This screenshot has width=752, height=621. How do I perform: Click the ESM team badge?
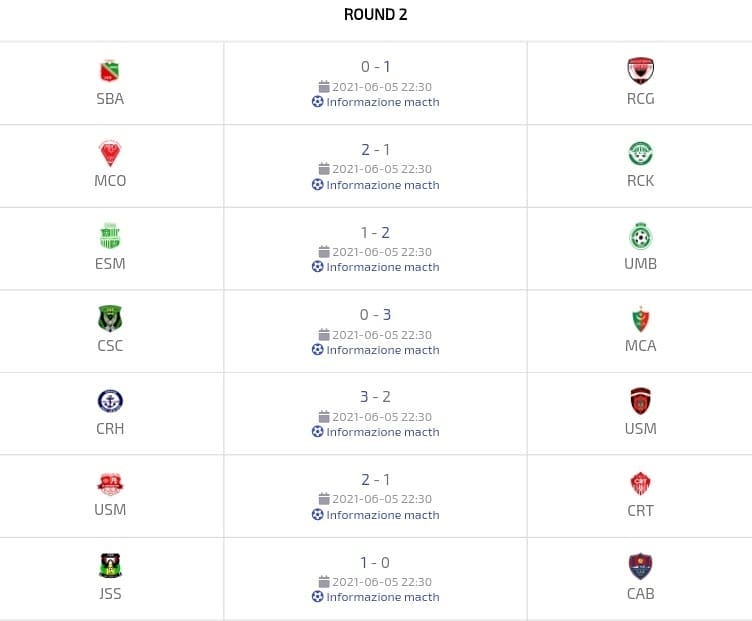[110, 236]
